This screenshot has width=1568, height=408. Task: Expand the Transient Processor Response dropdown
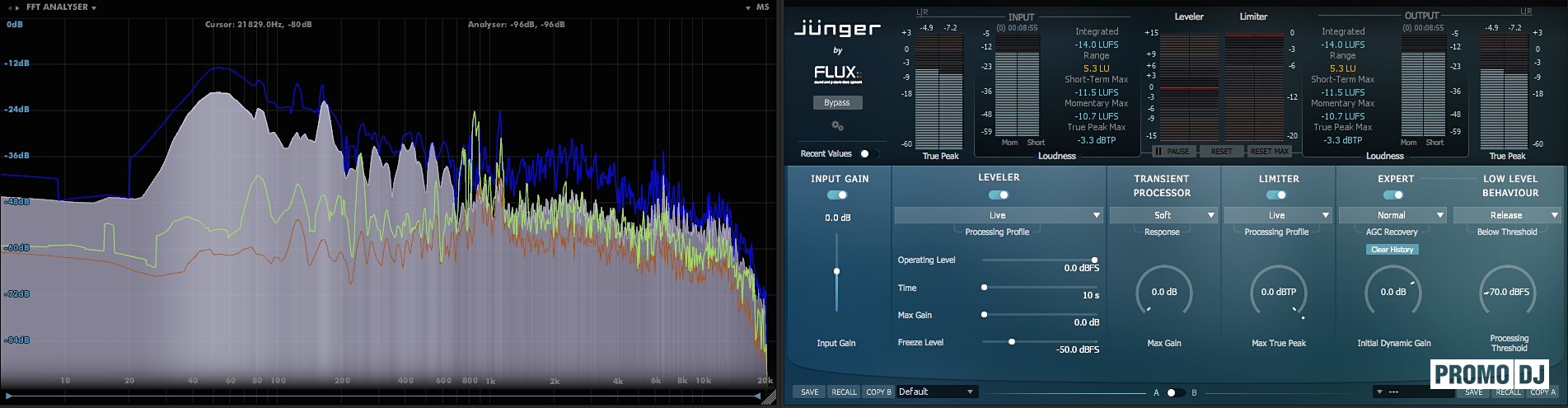[x=1163, y=215]
